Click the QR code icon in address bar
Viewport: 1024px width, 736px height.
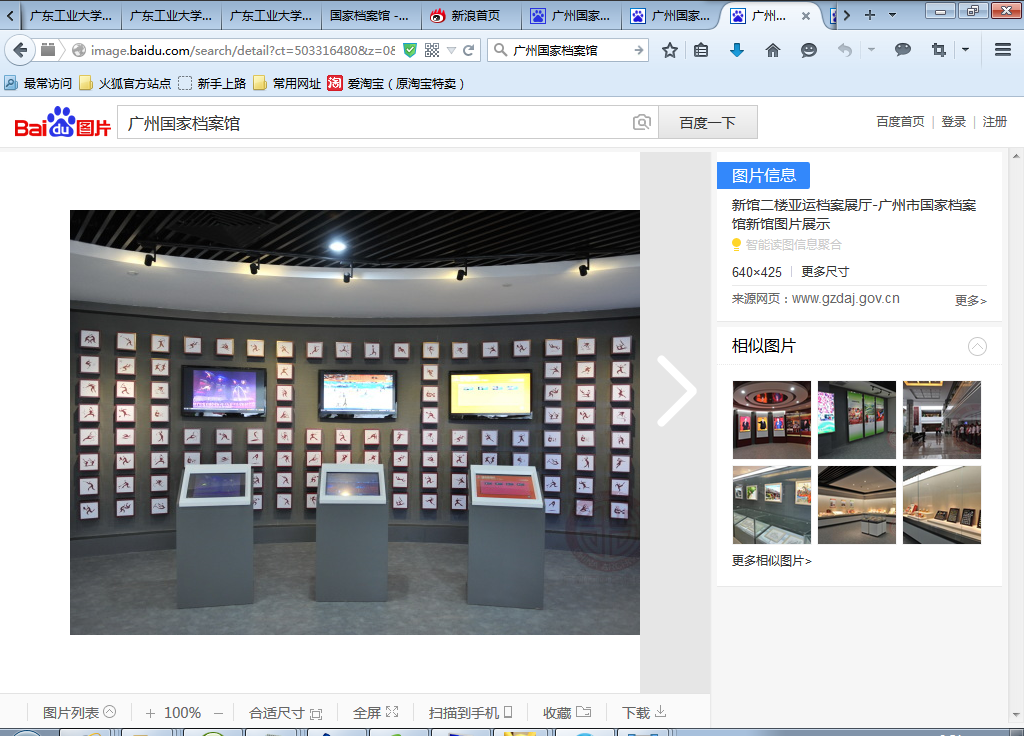click(432, 50)
